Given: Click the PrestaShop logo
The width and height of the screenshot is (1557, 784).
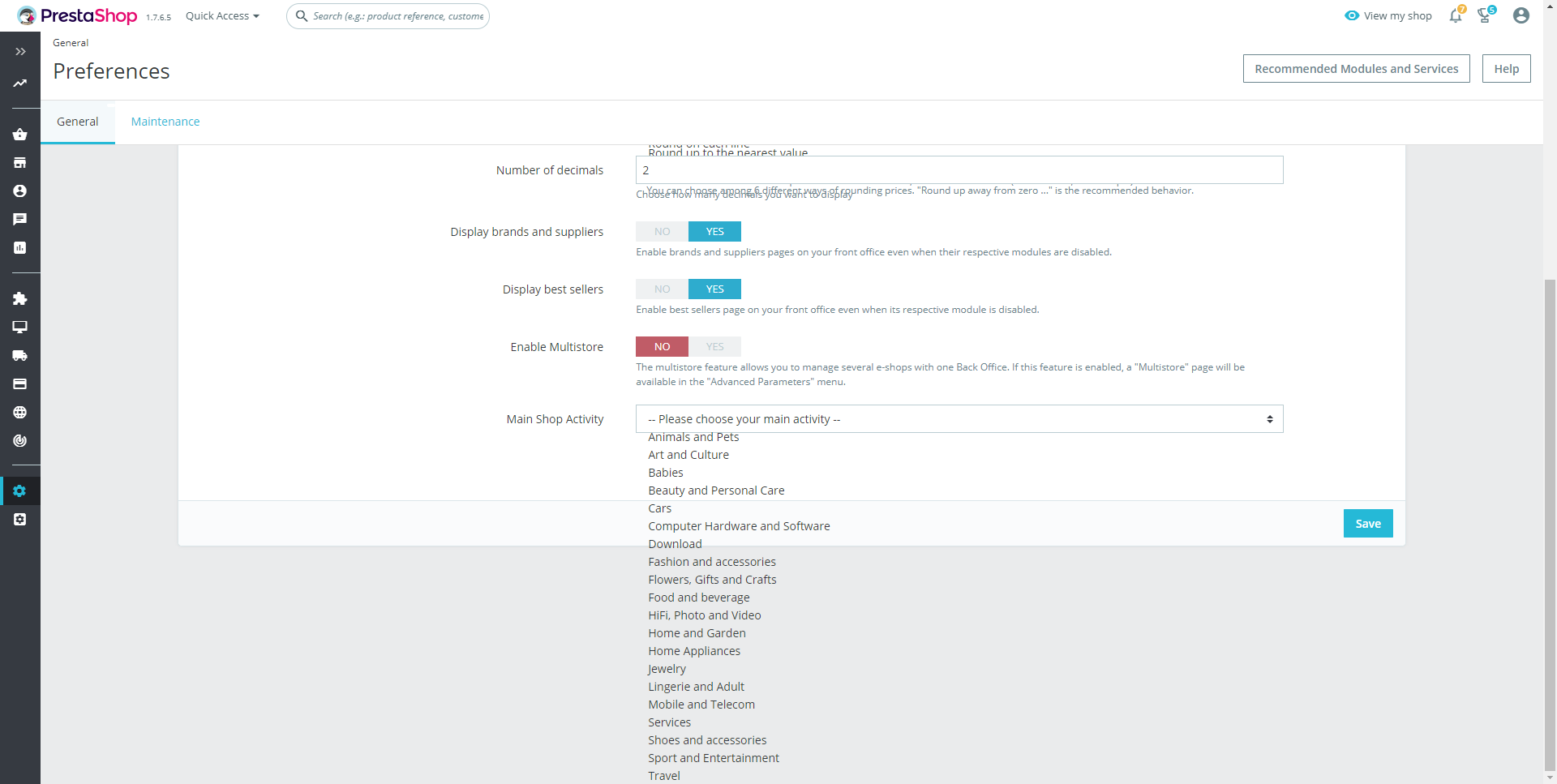Looking at the screenshot, I should (x=77, y=15).
